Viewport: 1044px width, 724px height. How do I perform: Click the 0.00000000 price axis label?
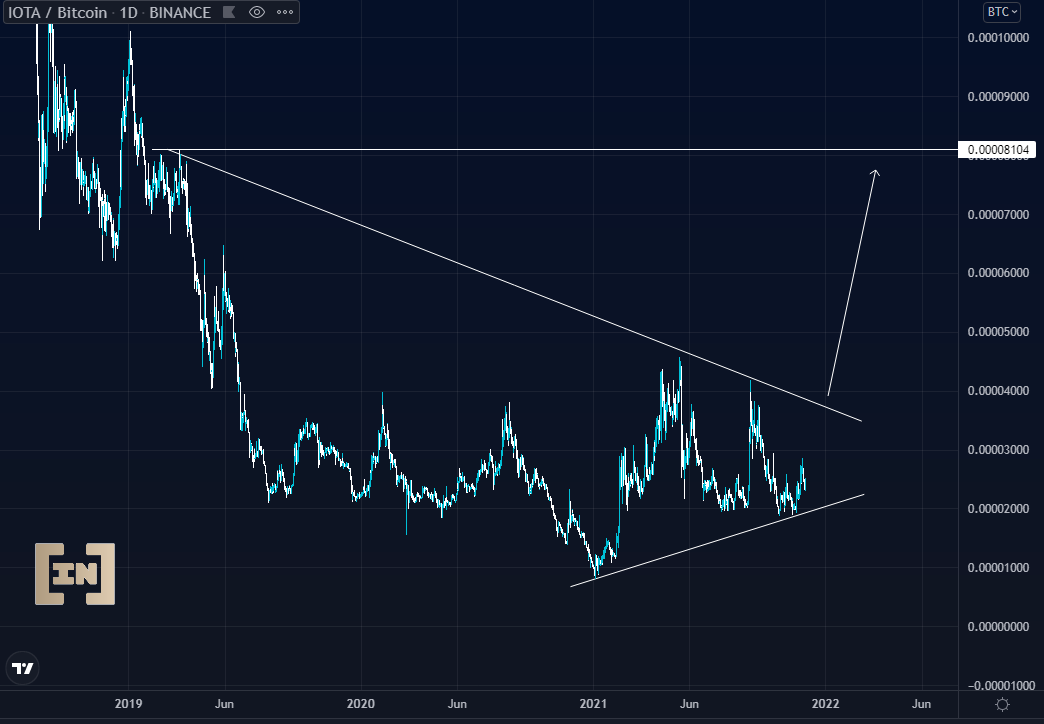tap(997, 626)
